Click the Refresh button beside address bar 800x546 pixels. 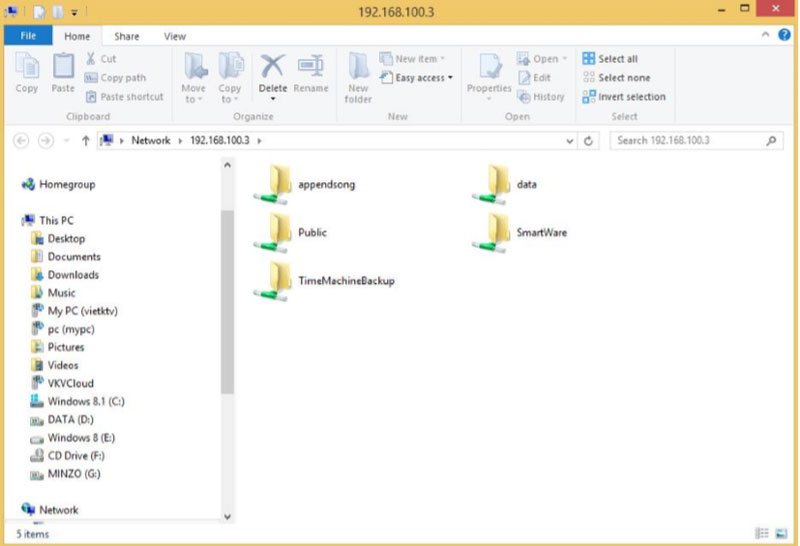click(590, 141)
